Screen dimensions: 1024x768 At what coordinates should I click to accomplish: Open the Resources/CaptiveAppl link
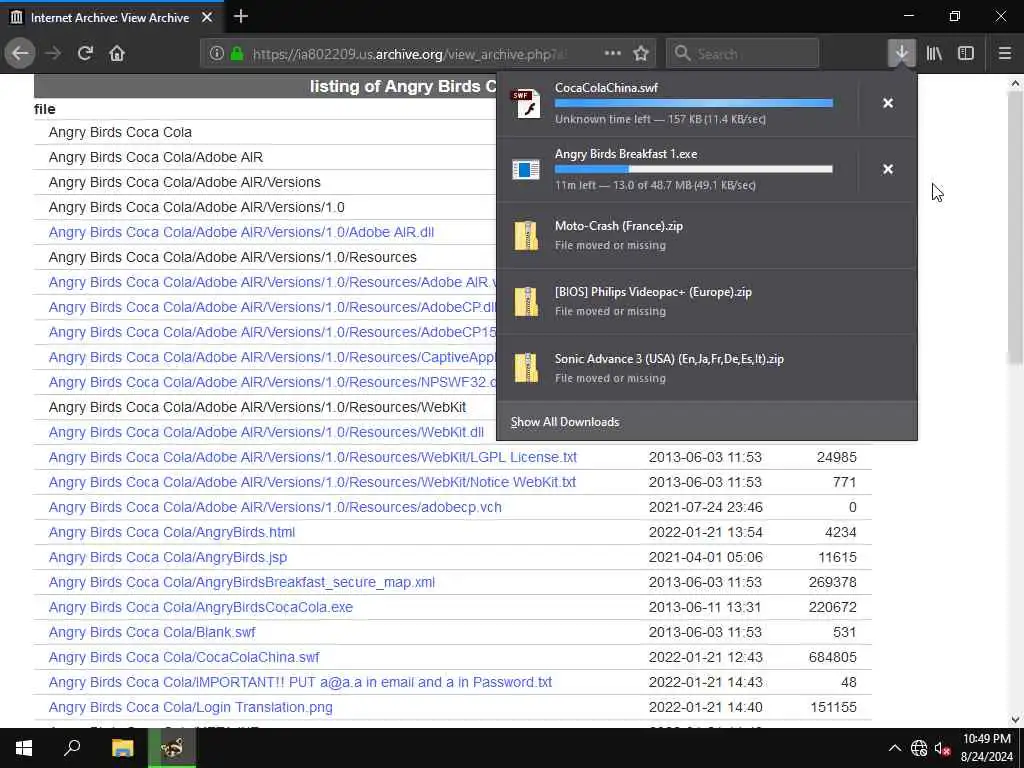tap(272, 357)
